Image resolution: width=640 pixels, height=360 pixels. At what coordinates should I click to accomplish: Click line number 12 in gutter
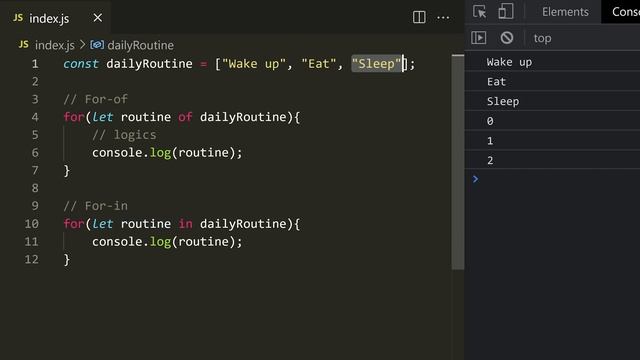point(31,260)
